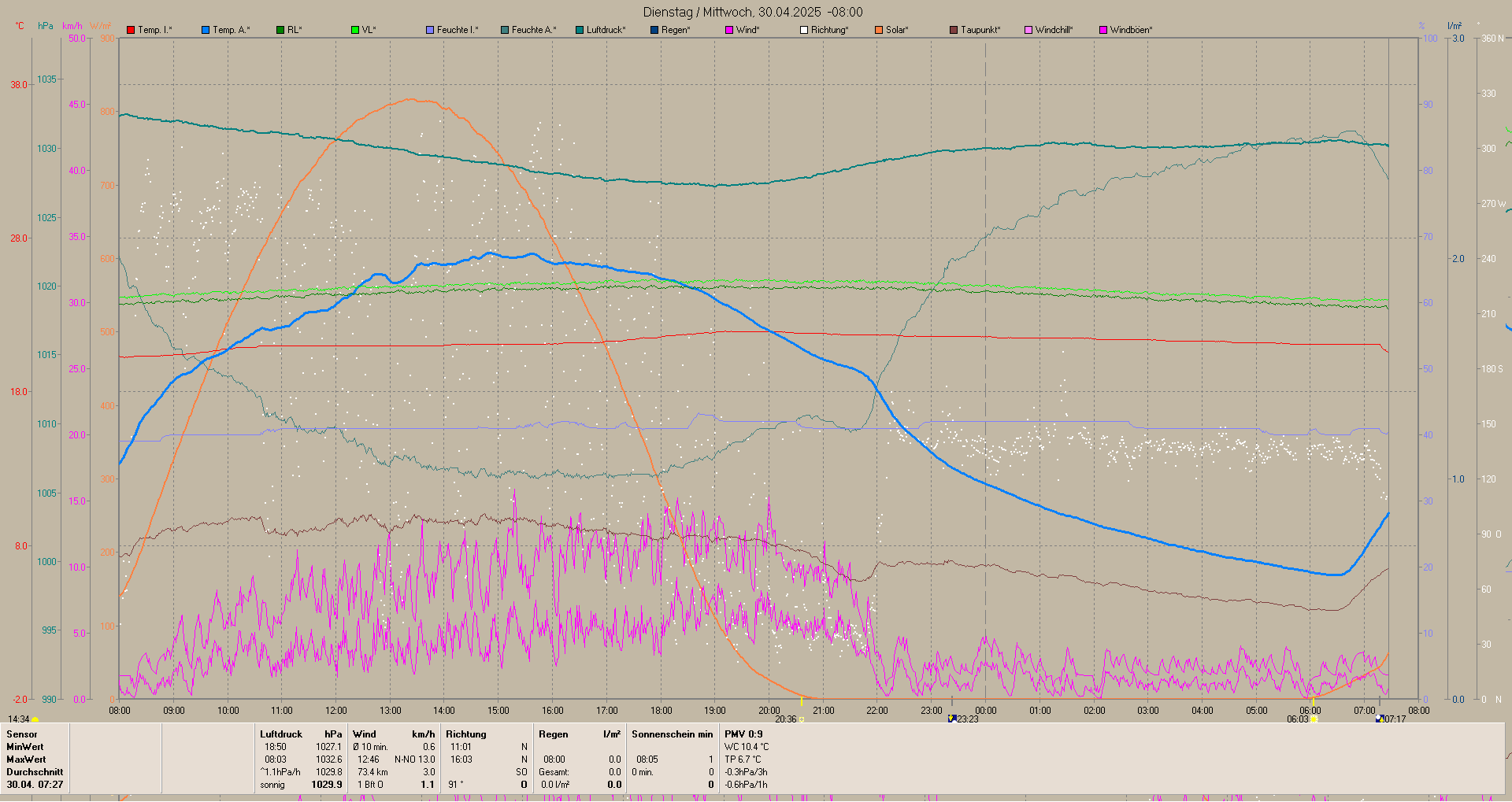Click the 'WC 10.4 °C' wind chill value
Image resolution: width=1512 pixels, height=802 pixels.
pos(747,747)
